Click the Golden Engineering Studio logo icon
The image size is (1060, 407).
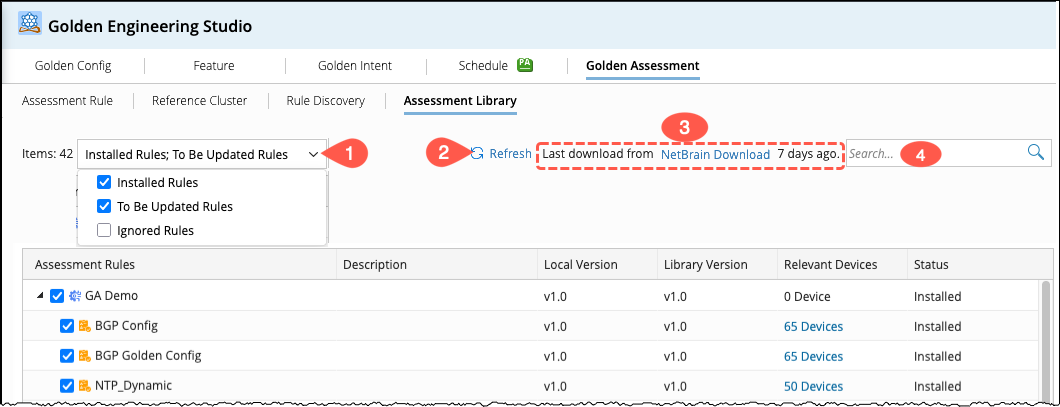(x=29, y=25)
